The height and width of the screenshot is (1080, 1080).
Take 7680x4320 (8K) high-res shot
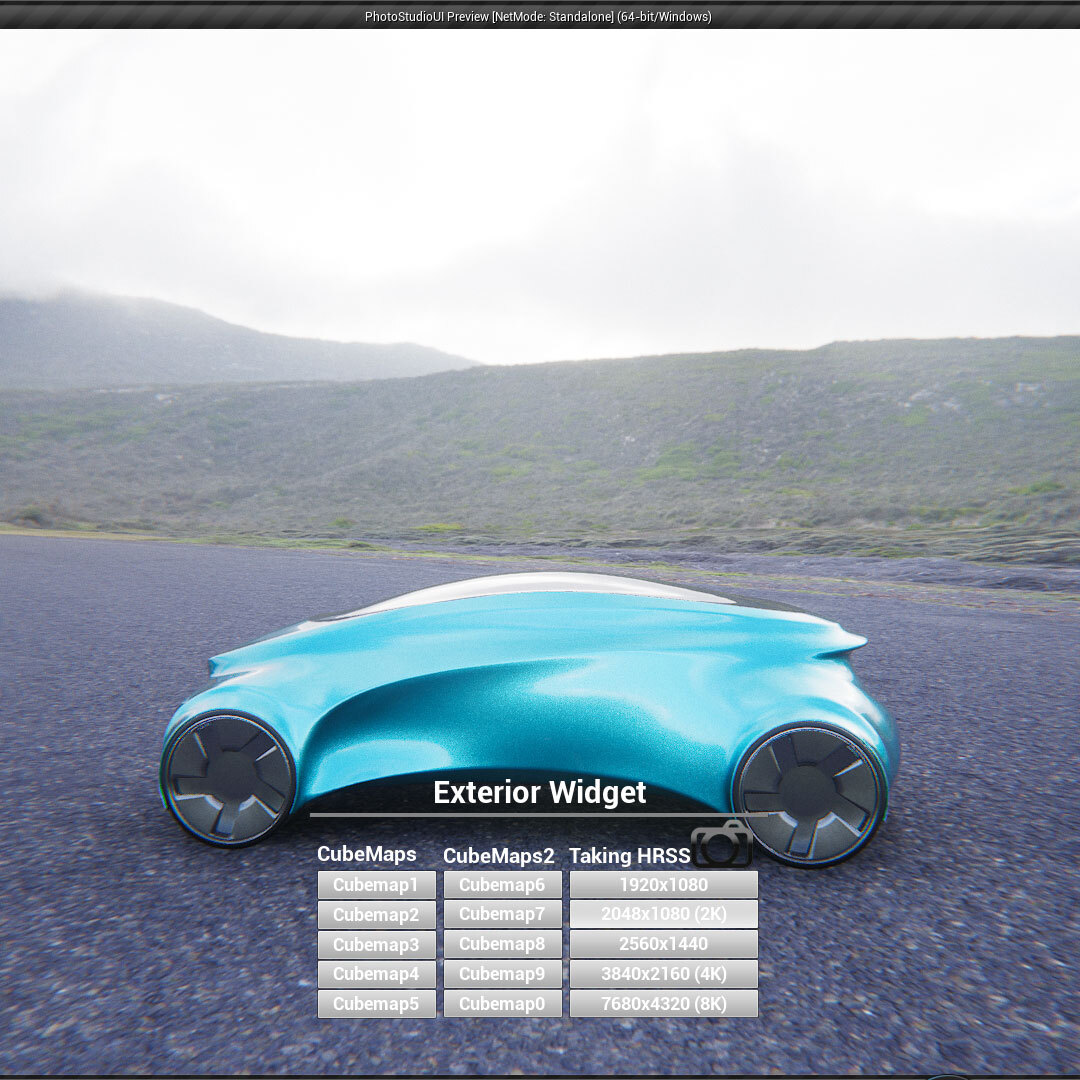[663, 1004]
